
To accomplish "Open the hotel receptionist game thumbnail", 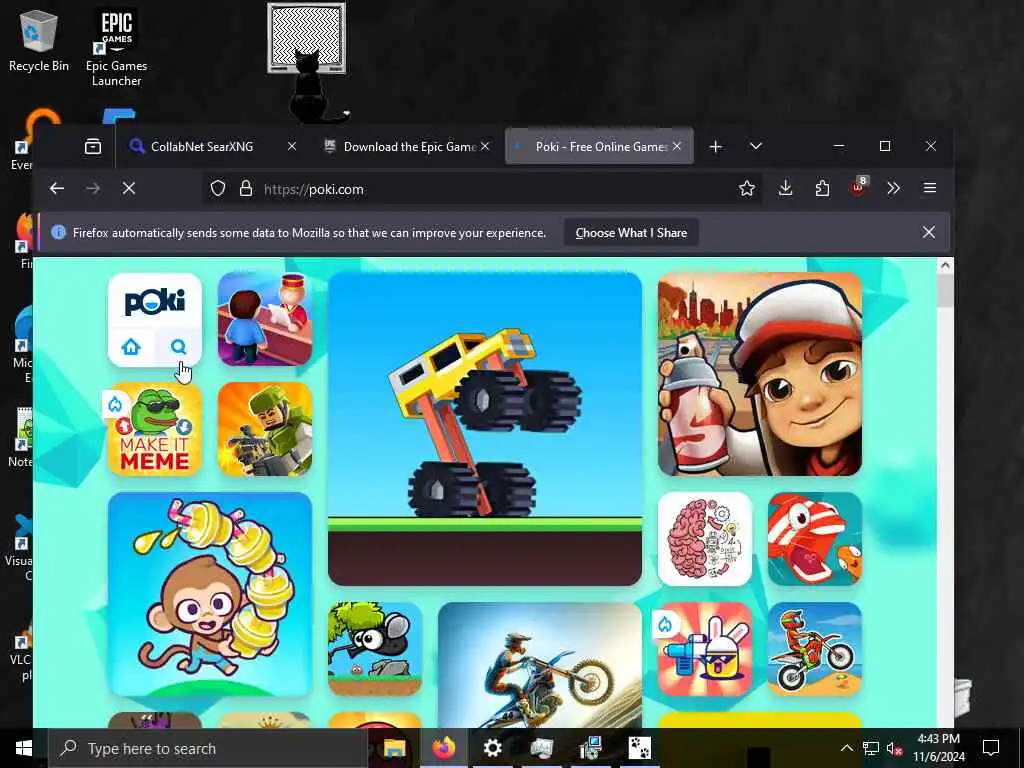I will point(264,319).
